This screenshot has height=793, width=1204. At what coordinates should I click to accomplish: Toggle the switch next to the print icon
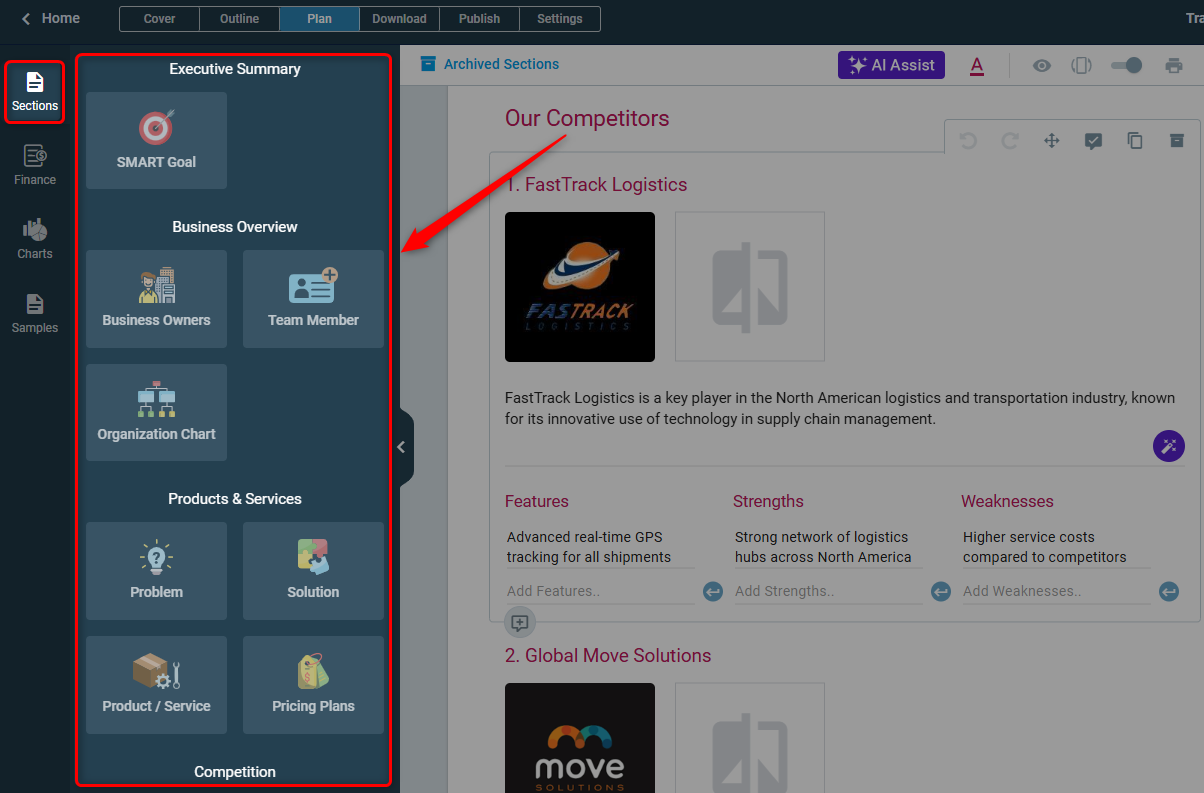[1126, 65]
